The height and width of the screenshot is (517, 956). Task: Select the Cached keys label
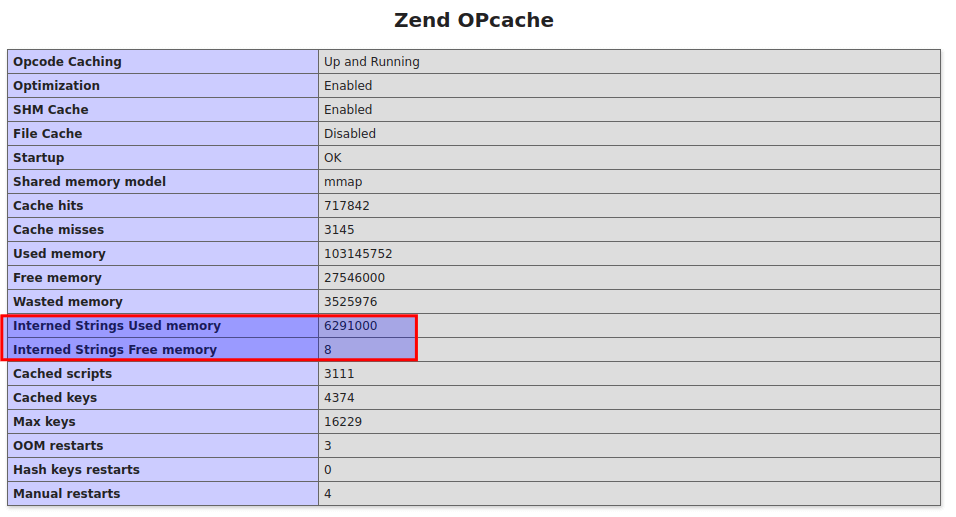point(54,398)
